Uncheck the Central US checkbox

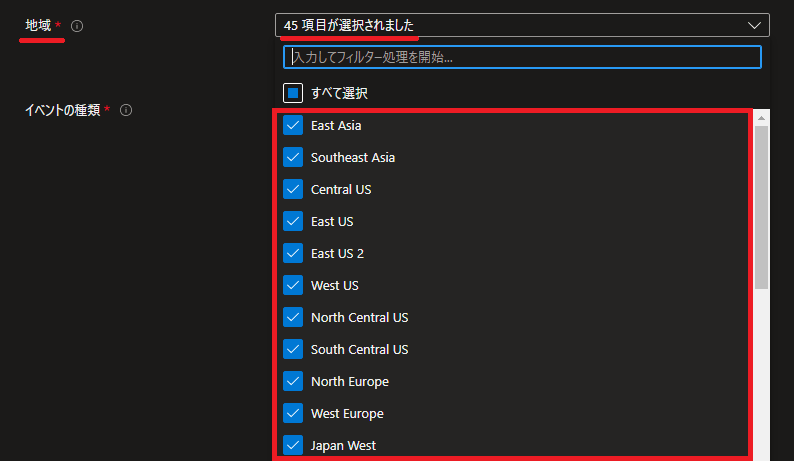(x=293, y=189)
